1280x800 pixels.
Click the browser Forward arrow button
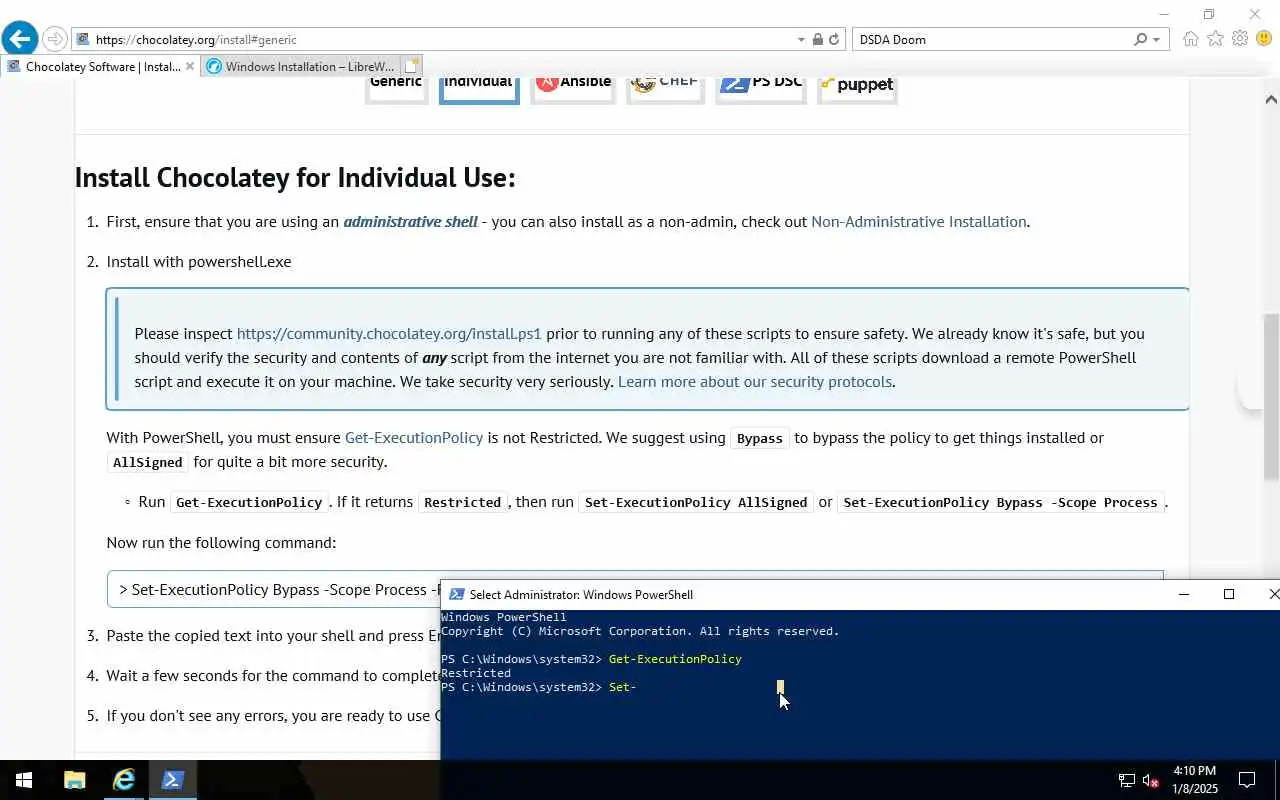pos(55,39)
